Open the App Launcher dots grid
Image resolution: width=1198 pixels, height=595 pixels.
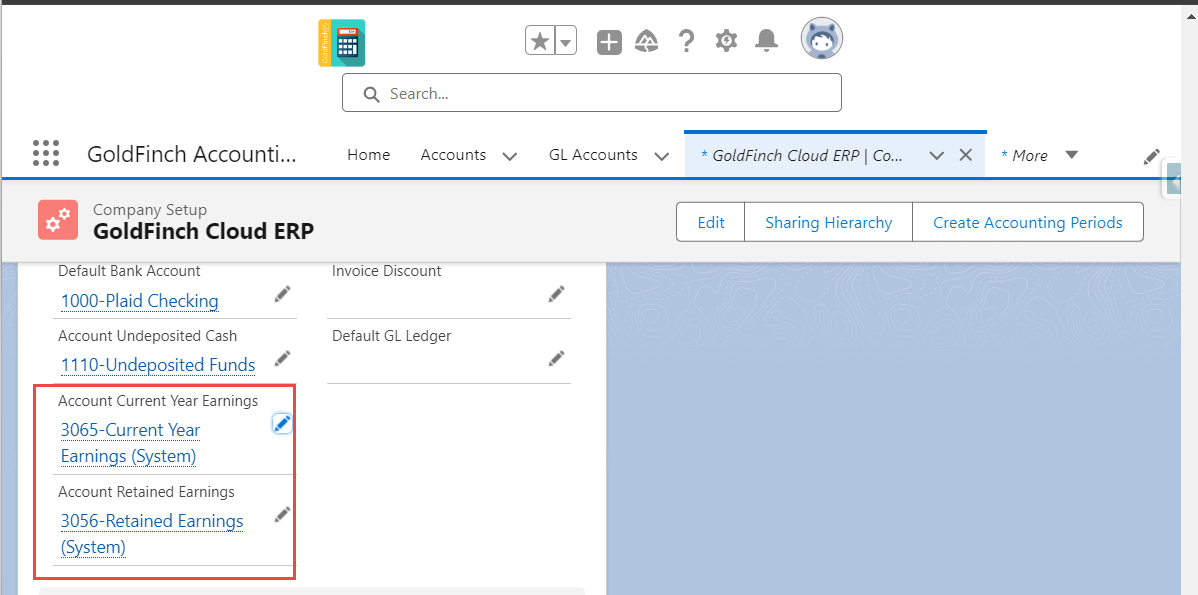pyautogui.click(x=46, y=154)
